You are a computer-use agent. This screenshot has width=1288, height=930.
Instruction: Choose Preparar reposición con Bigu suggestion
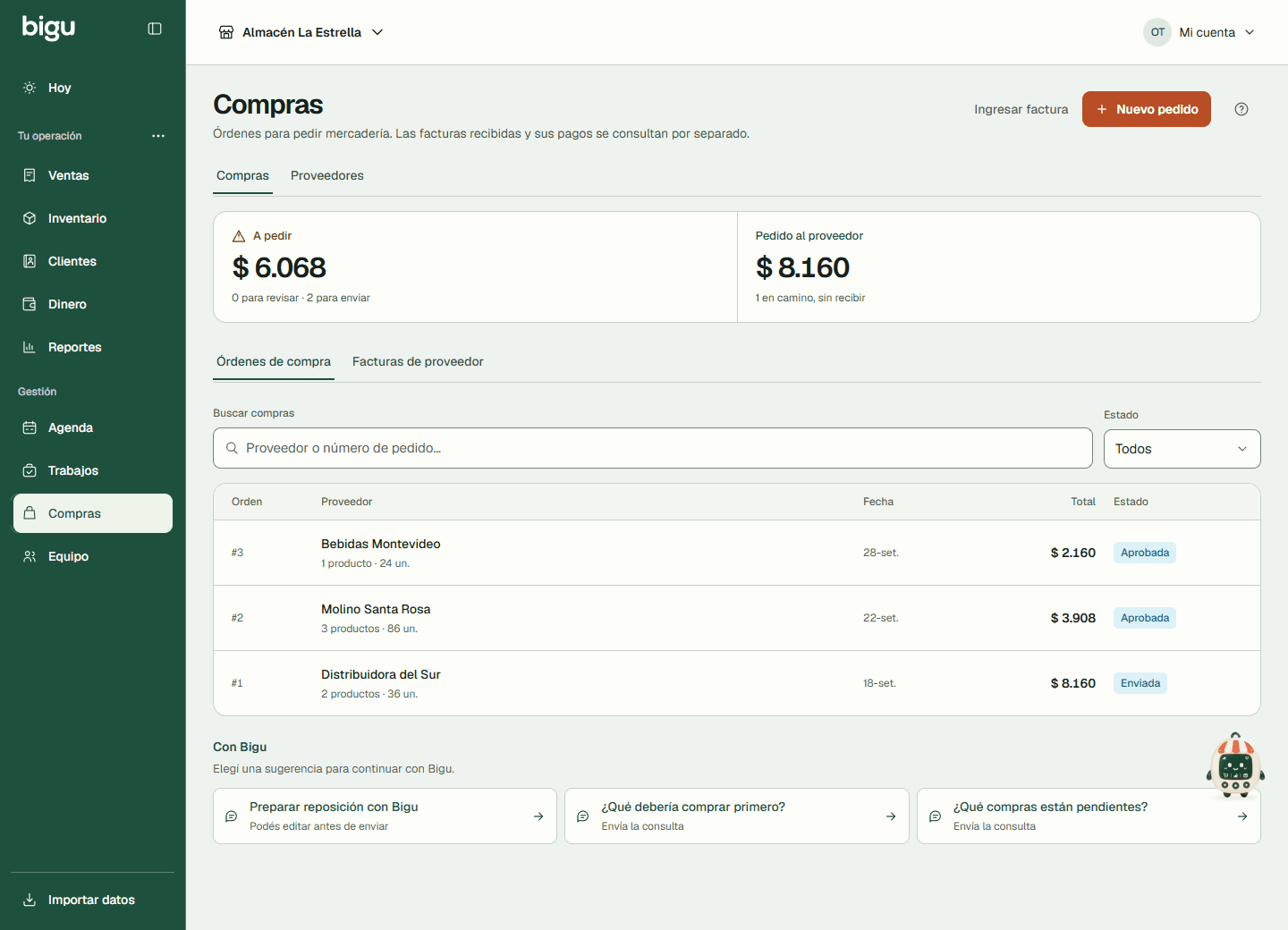385,816
